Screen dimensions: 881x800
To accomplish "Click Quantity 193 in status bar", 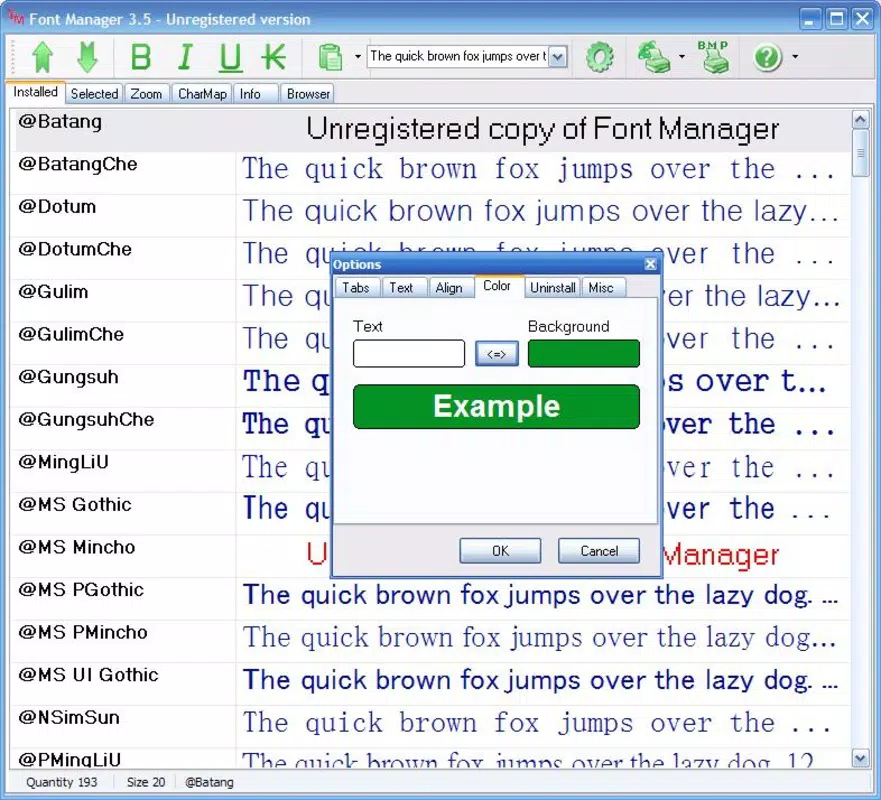I will click(61, 782).
